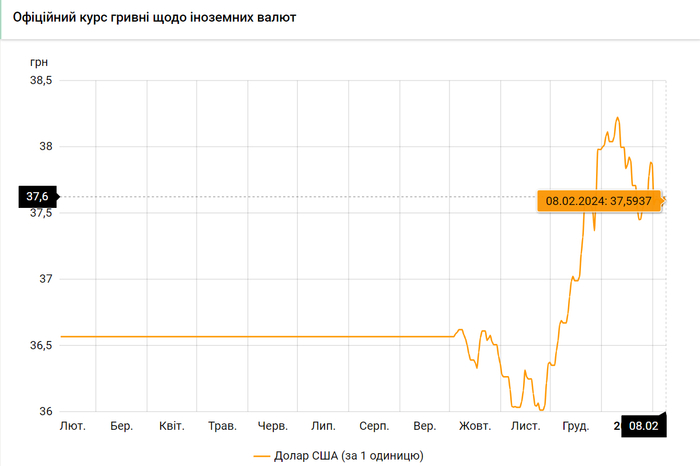The width and height of the screenshot is (700, 466).
Task: Click the "Серп." month axis label
Action: (x=374, y=426)
